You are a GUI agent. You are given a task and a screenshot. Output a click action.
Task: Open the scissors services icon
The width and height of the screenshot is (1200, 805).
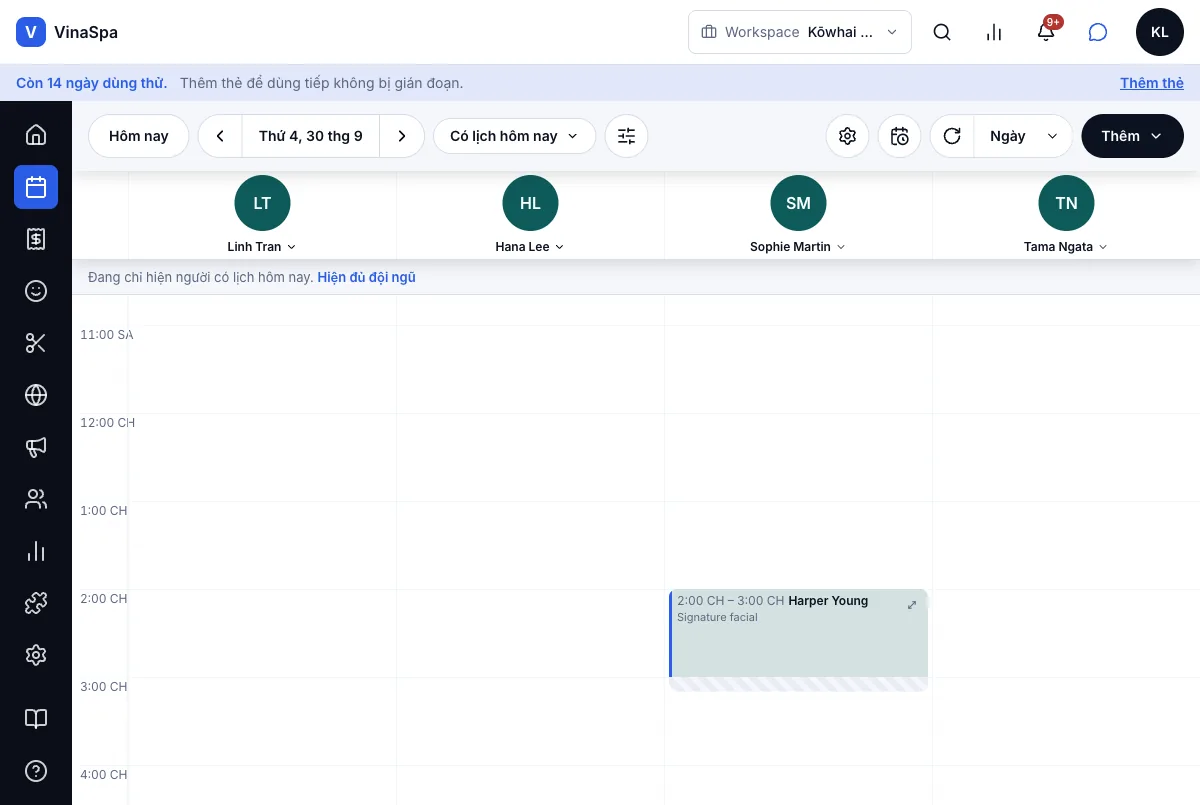36,343
